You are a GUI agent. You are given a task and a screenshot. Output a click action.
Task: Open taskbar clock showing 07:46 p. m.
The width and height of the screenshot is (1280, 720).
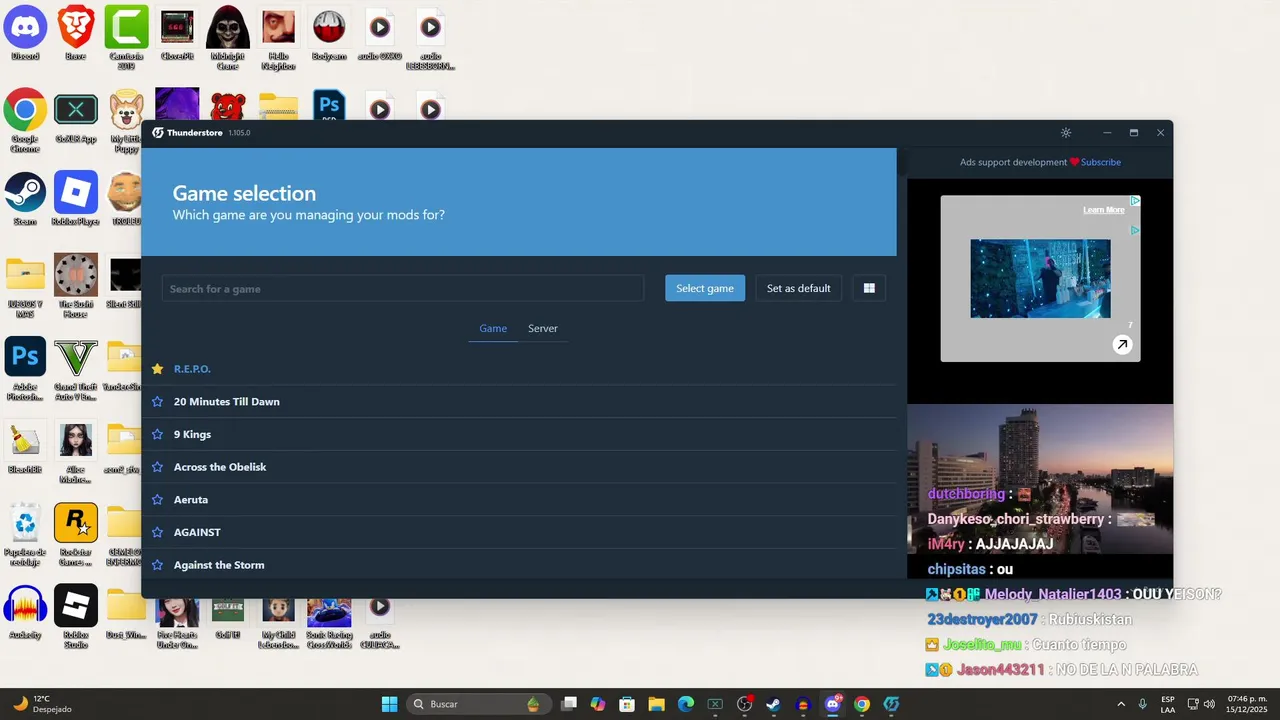[x=1247, y=704]
